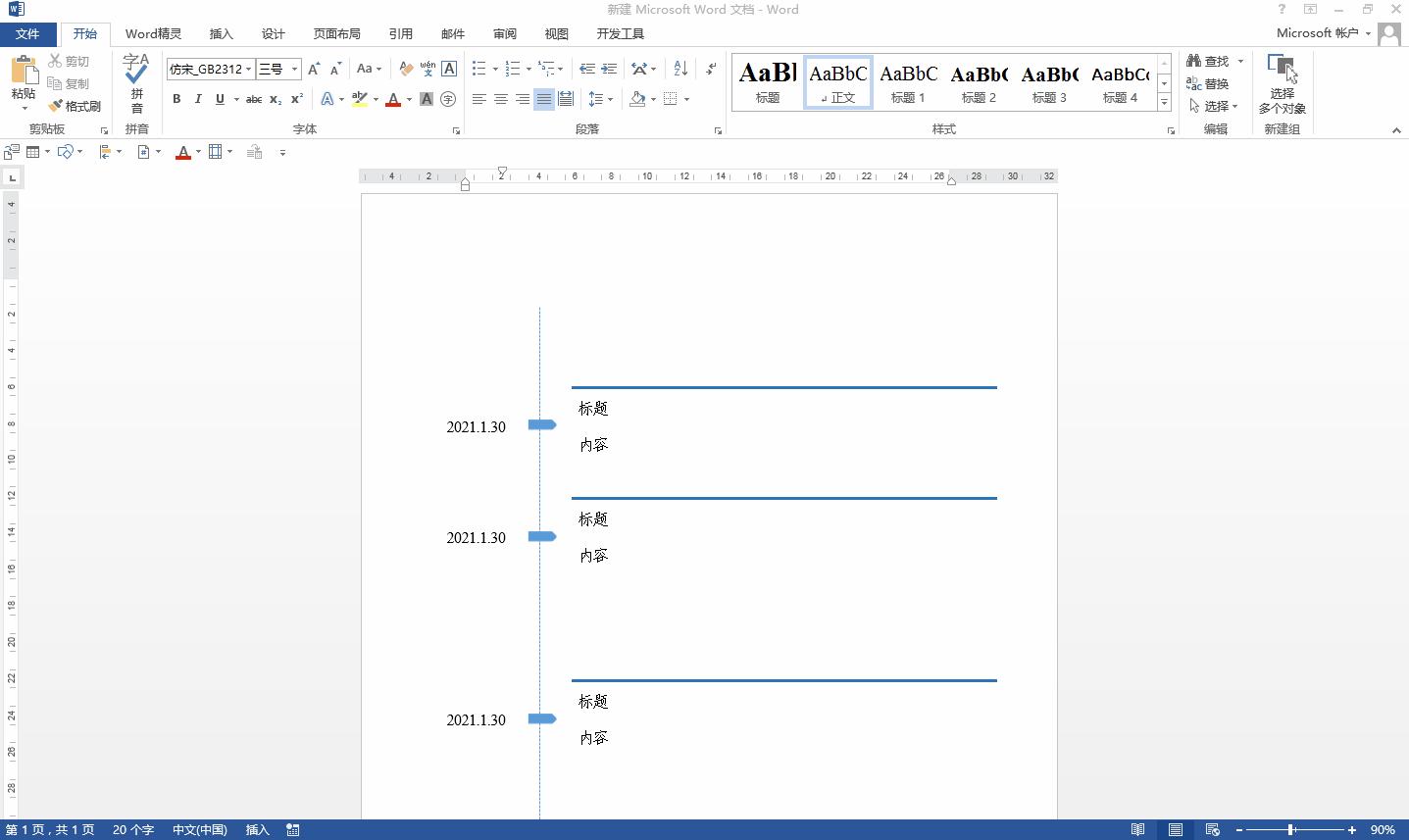
Task: Sort paragraphs with the A-Z sort icon
Action: click(x=679, y=69)
